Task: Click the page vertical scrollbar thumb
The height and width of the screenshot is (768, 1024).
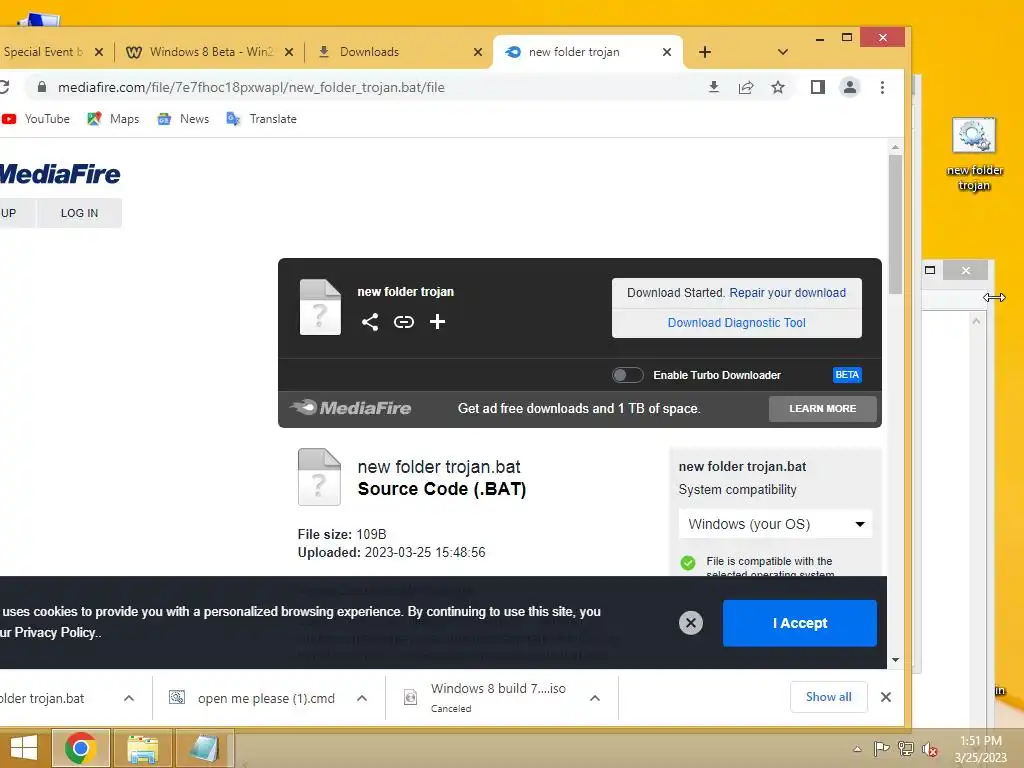Action: click(x=895, y=223)
